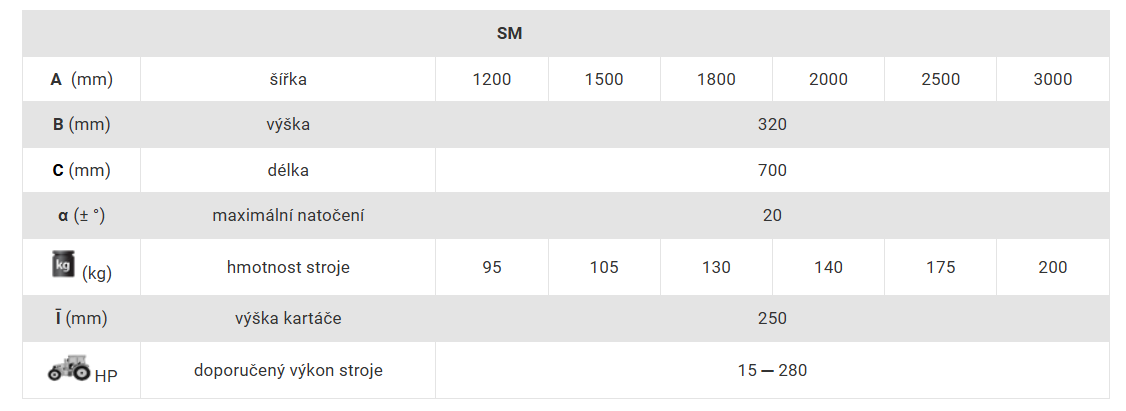Screen dimensions: 1126x411
Task: Select the 15 — 280 HP range
Action: click(x=772, y=371)
